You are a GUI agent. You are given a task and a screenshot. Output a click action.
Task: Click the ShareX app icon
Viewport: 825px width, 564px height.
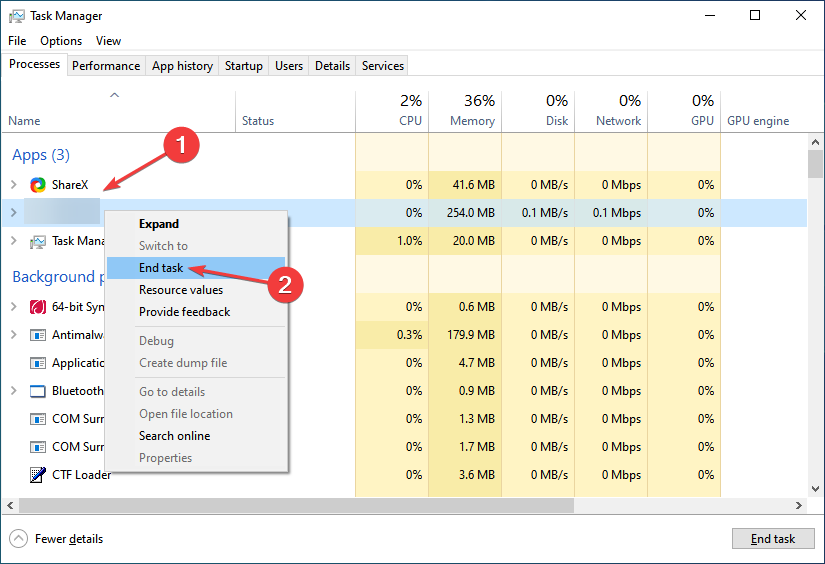click(37, 185)
